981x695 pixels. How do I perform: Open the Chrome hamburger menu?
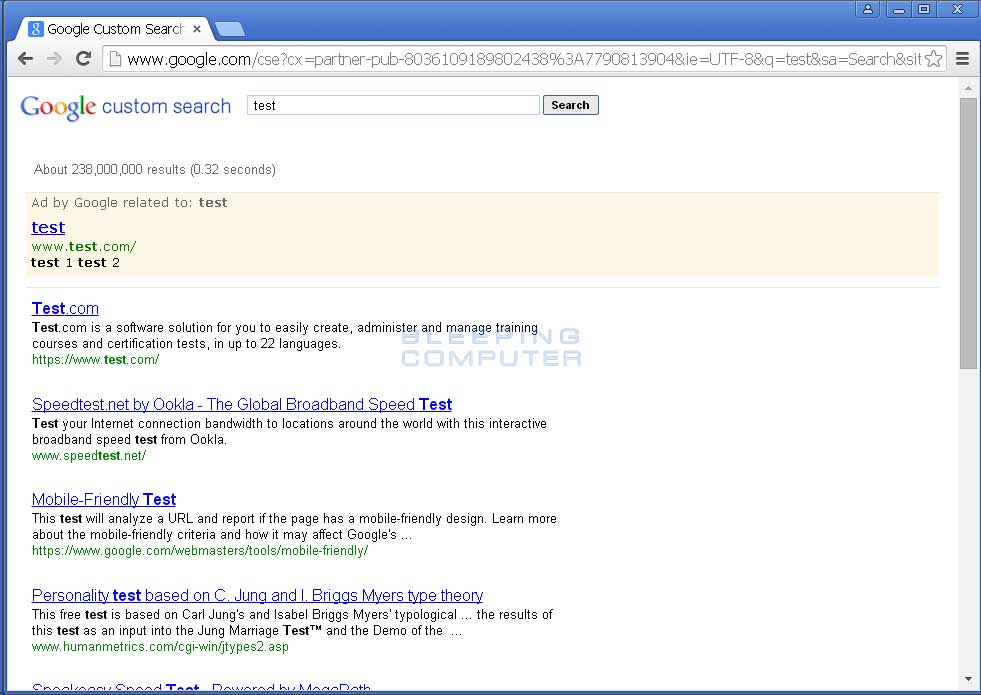click(x=962, y=59)
